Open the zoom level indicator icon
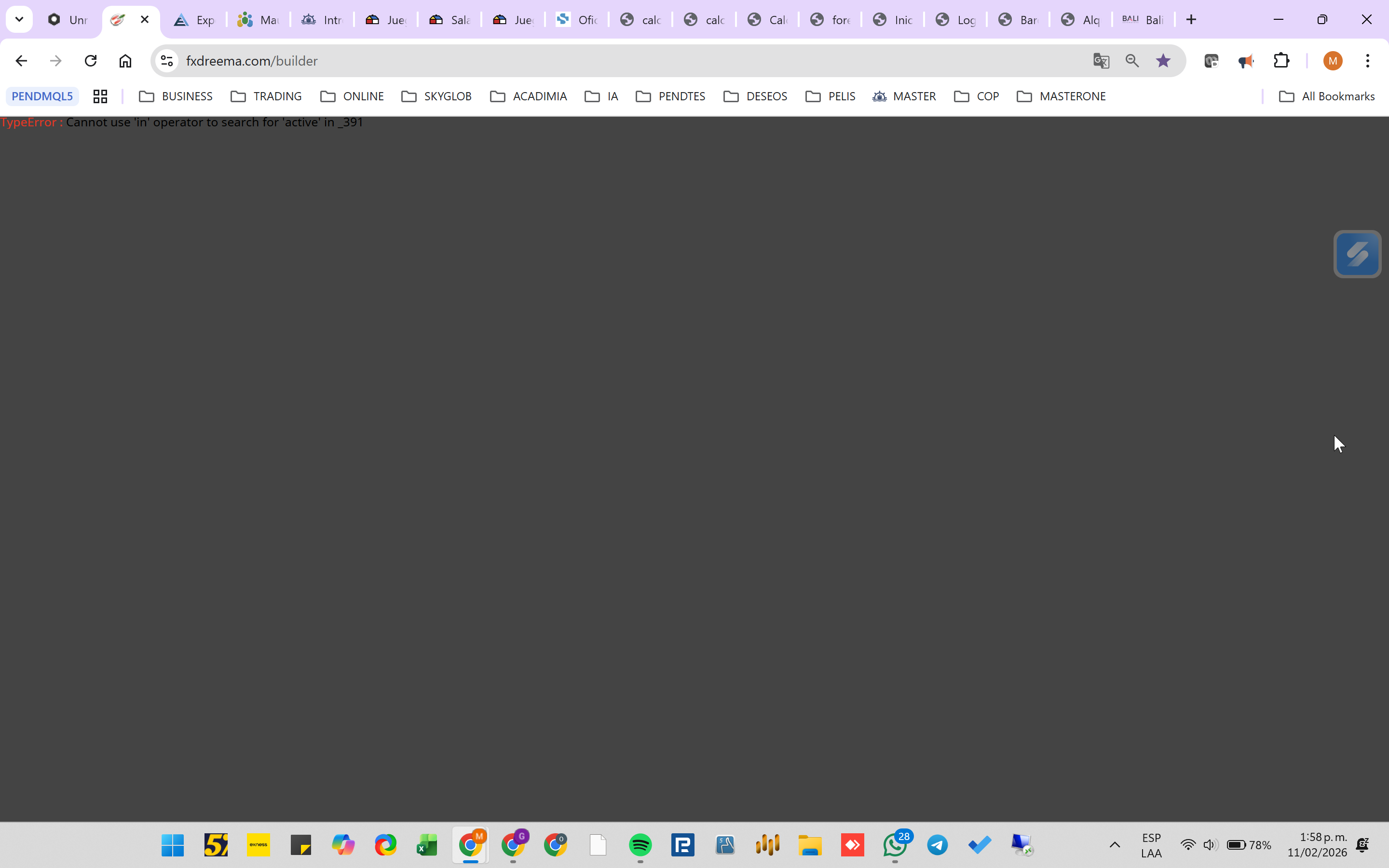This screenshot has width=1389, height=868. click(x=1132, y=61)
